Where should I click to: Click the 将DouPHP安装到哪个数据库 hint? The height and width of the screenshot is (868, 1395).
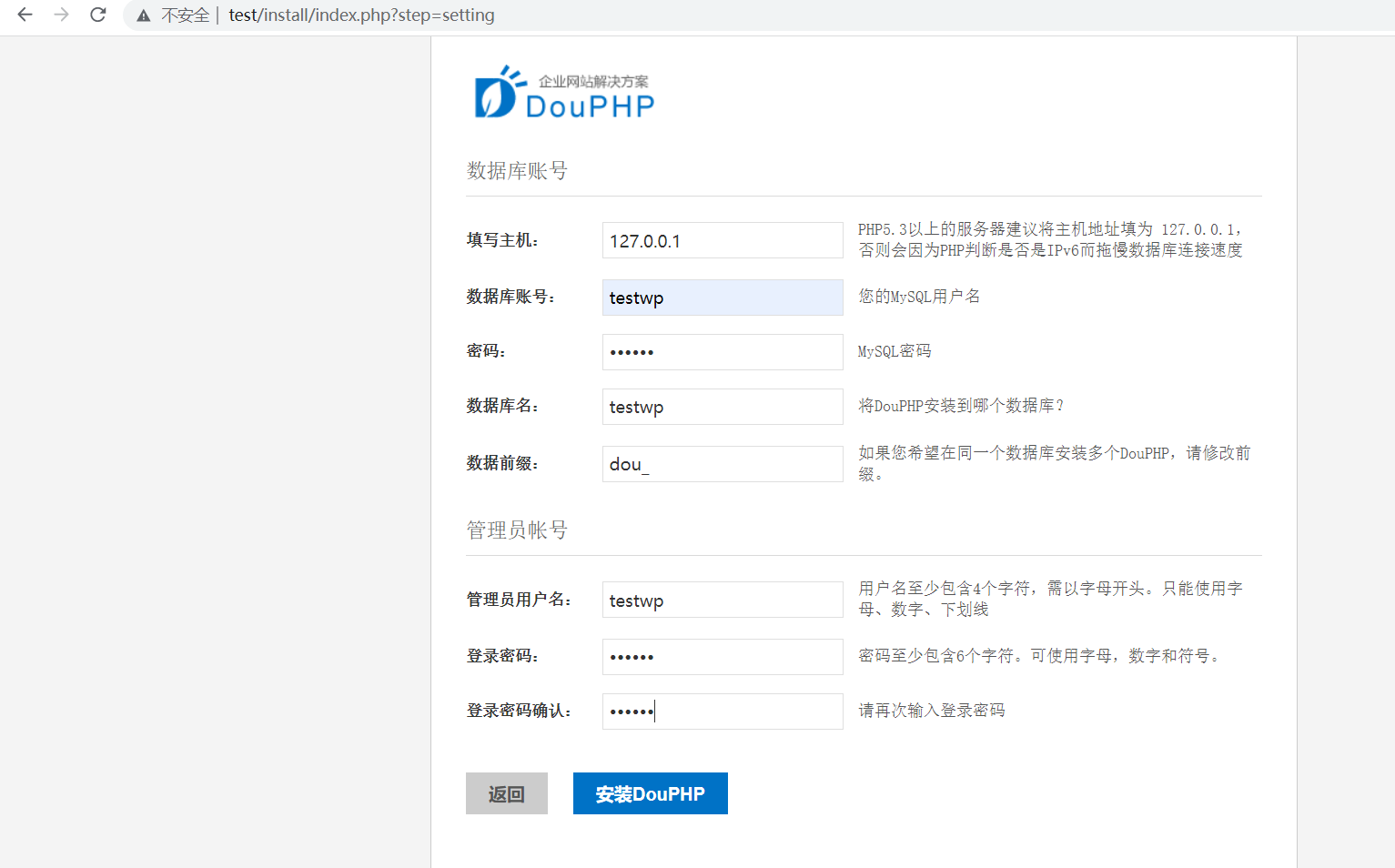point(961,406)
